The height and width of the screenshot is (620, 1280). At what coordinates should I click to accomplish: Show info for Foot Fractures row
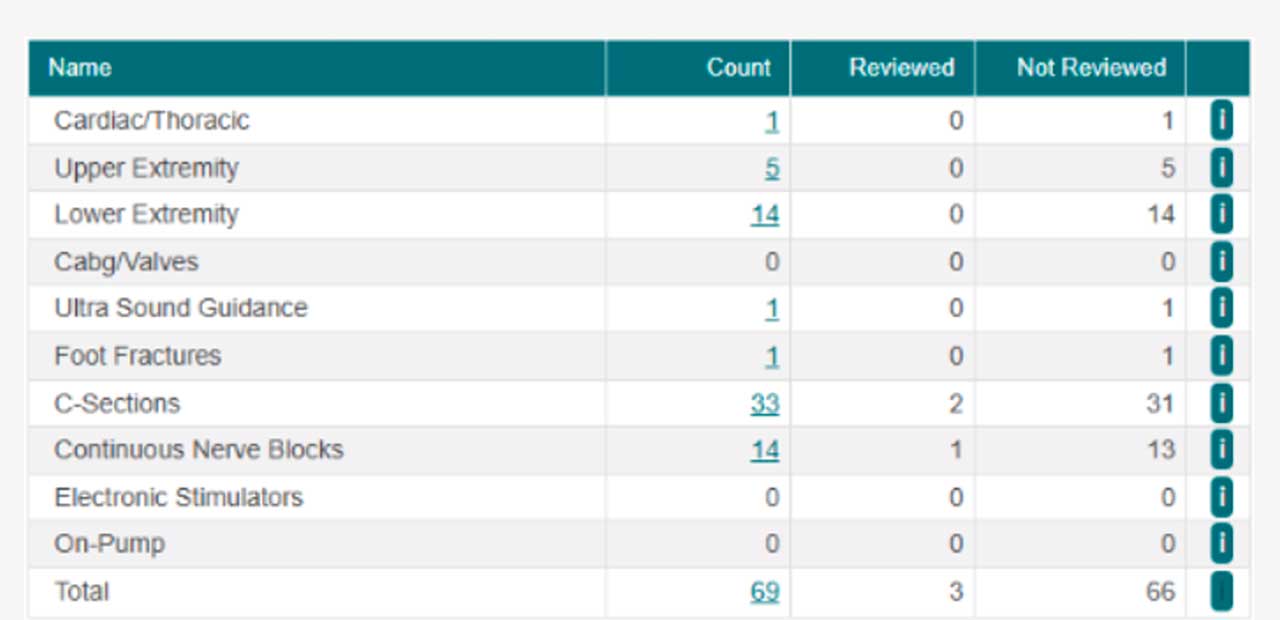1221,356
